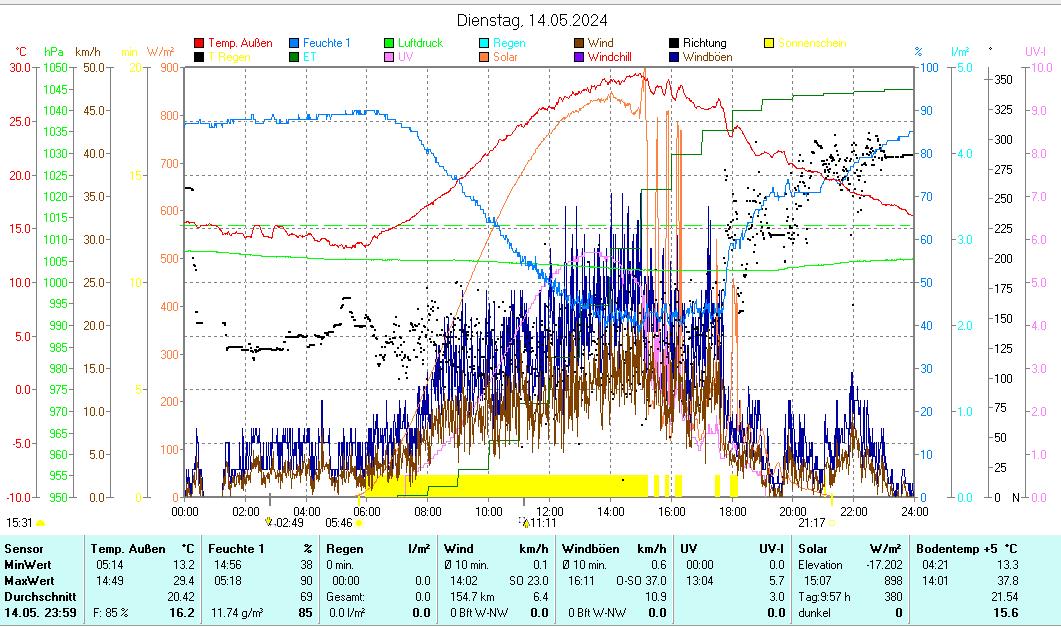This screenshot has height=627, width=1061.
Task: Click the purple Windchill legend swatch
Action: pyautogui.click(x=579, y=57)
